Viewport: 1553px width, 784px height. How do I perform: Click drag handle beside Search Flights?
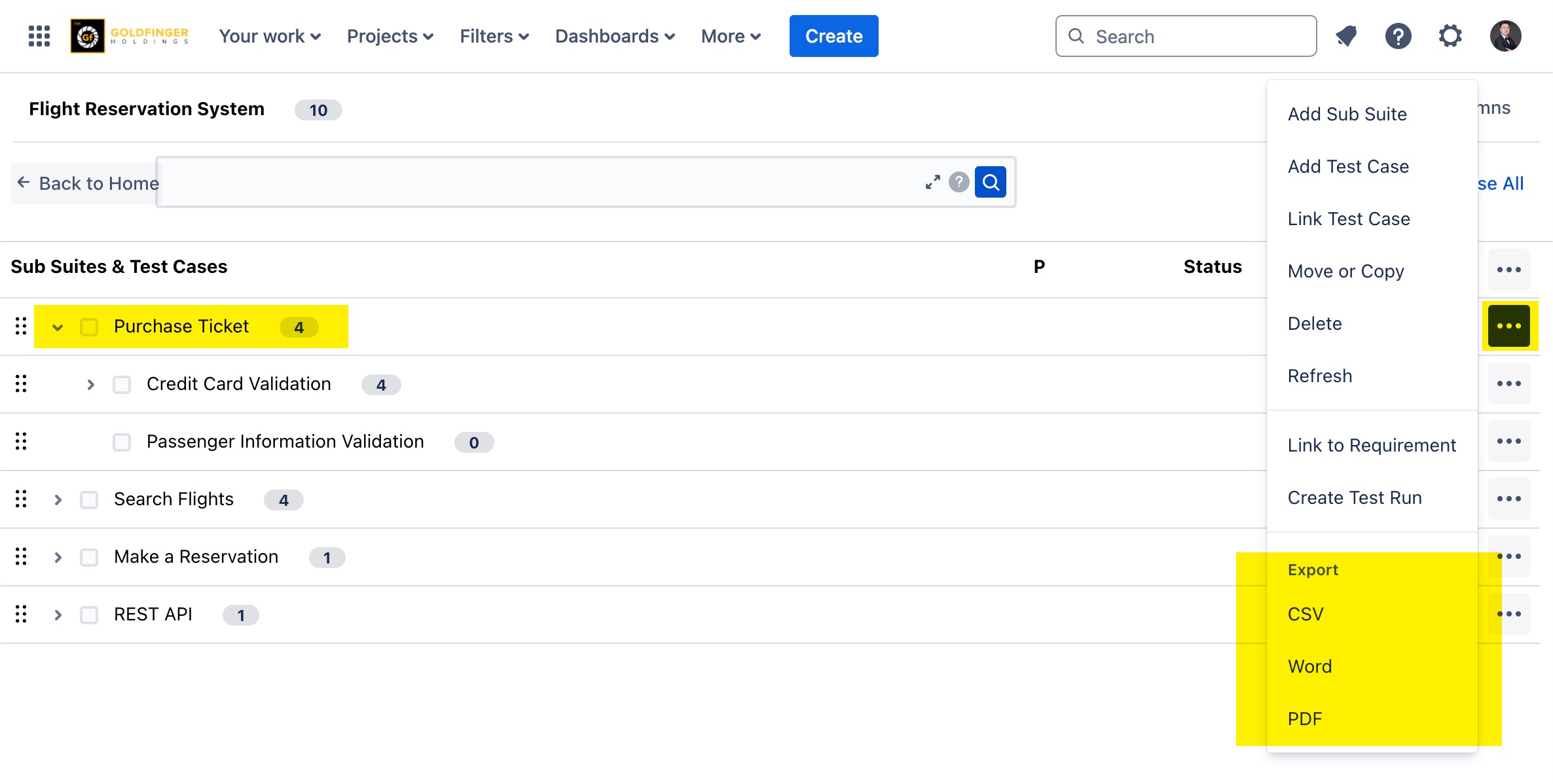[x=21, y=499]
